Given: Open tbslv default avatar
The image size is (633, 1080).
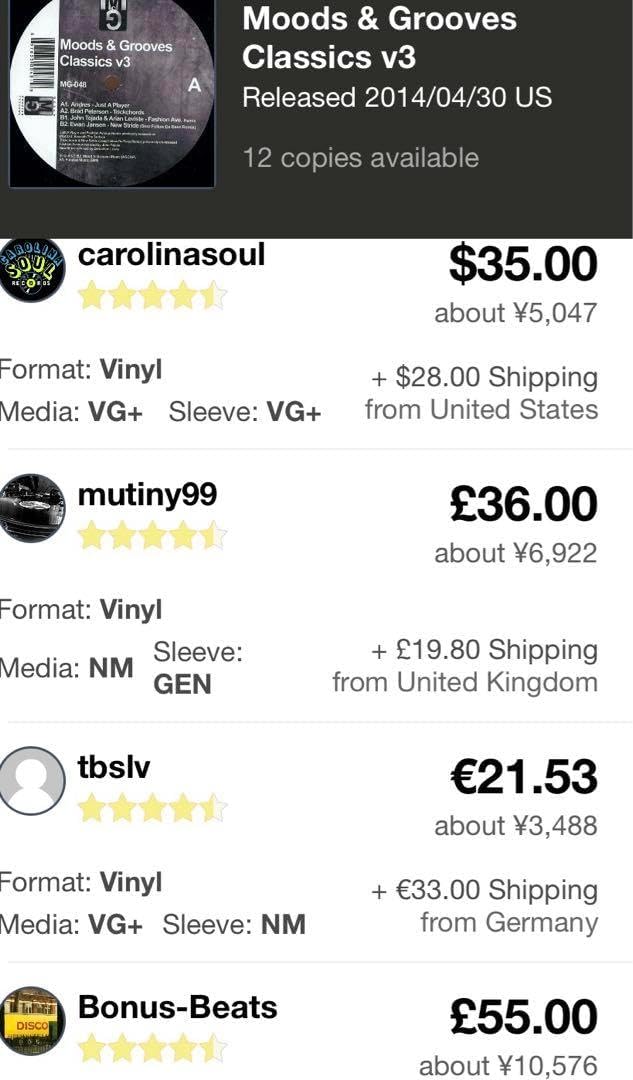Looking at the screenshot, I should tap(32, 780).
